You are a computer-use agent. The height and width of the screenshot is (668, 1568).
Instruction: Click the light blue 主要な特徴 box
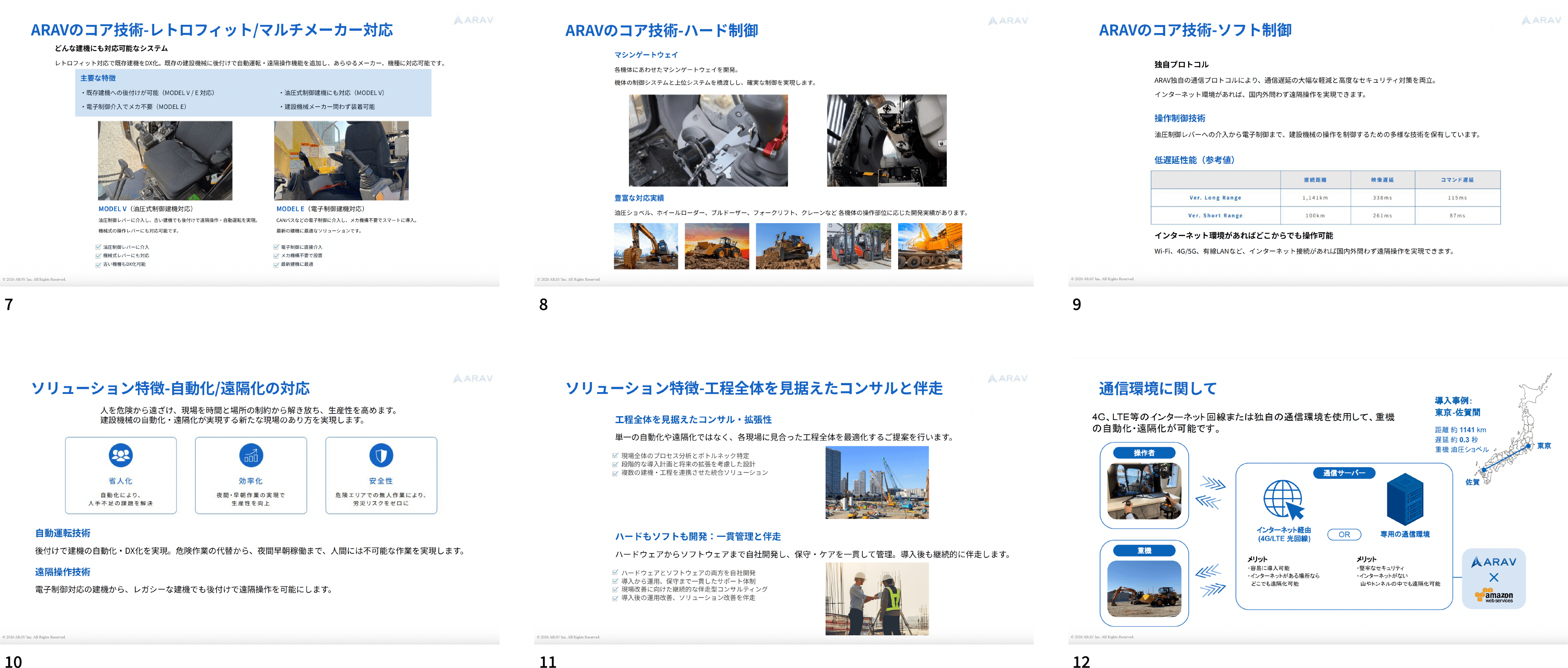(x=253, y=92)
